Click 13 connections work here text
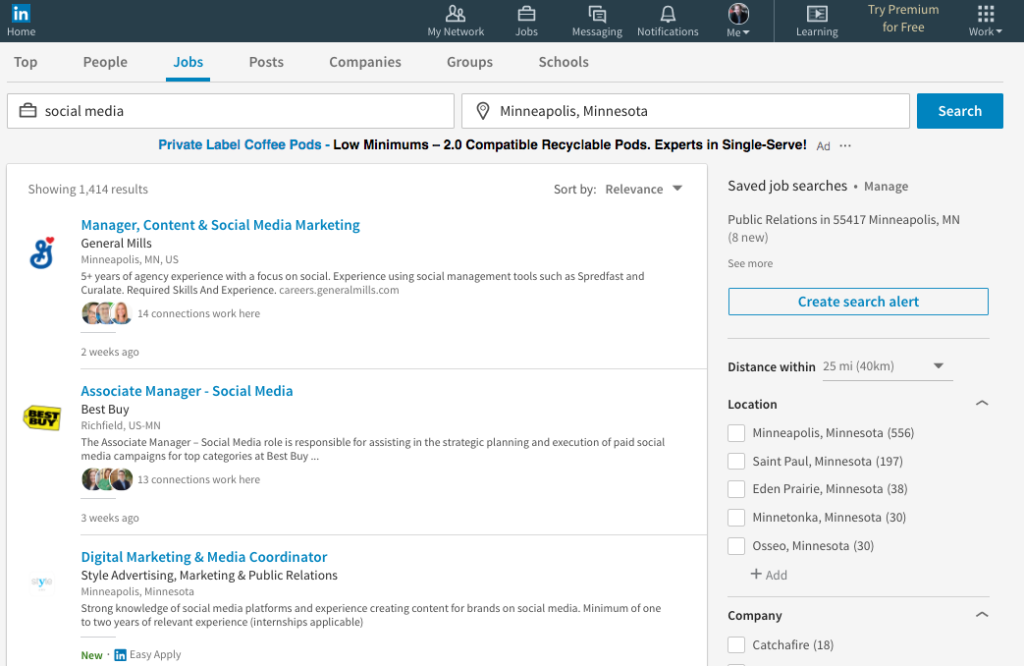 pyautogui.click(x=199, y=479)
